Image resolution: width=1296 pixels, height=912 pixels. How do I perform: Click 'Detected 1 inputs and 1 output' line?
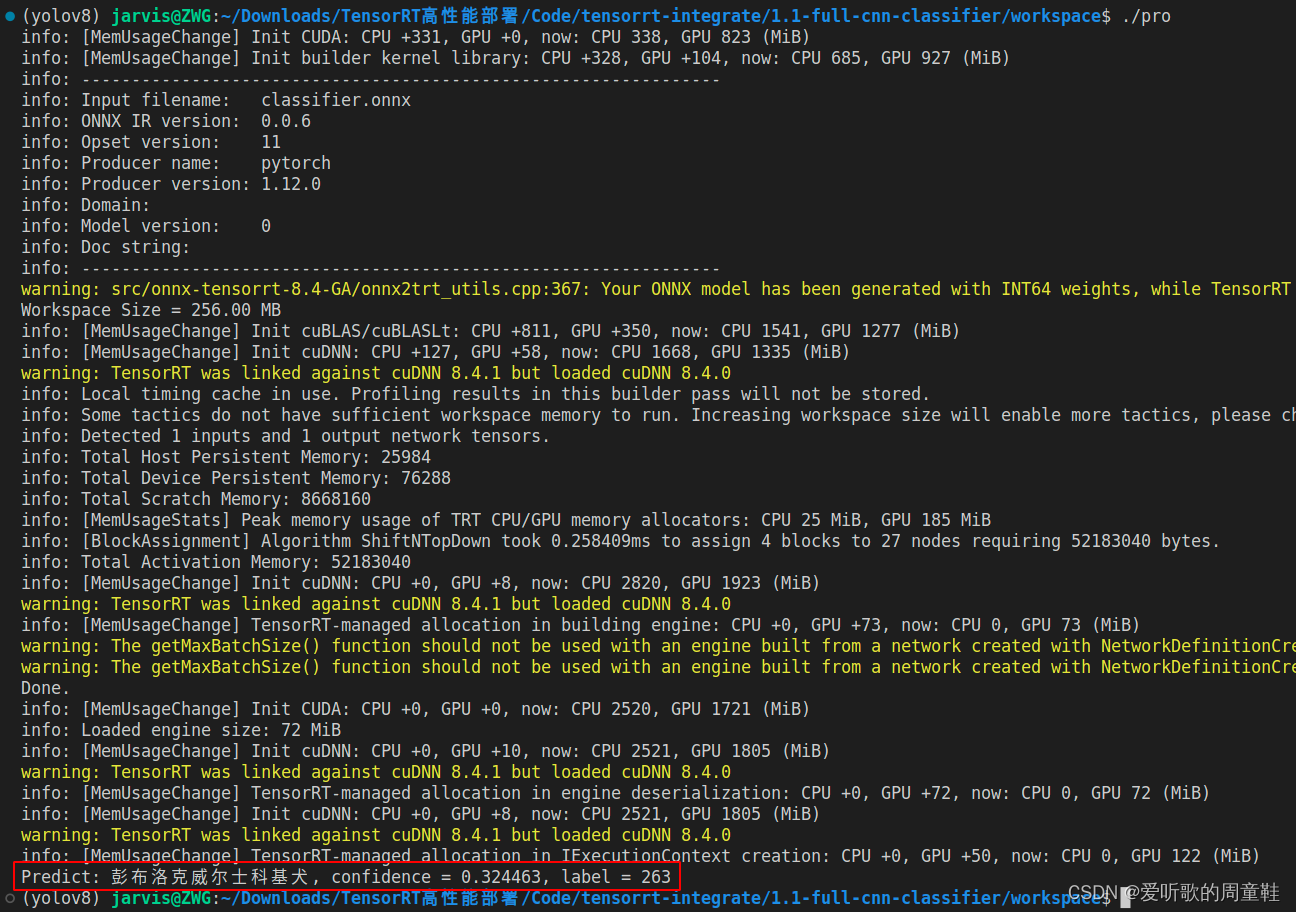tap(286, 436)
